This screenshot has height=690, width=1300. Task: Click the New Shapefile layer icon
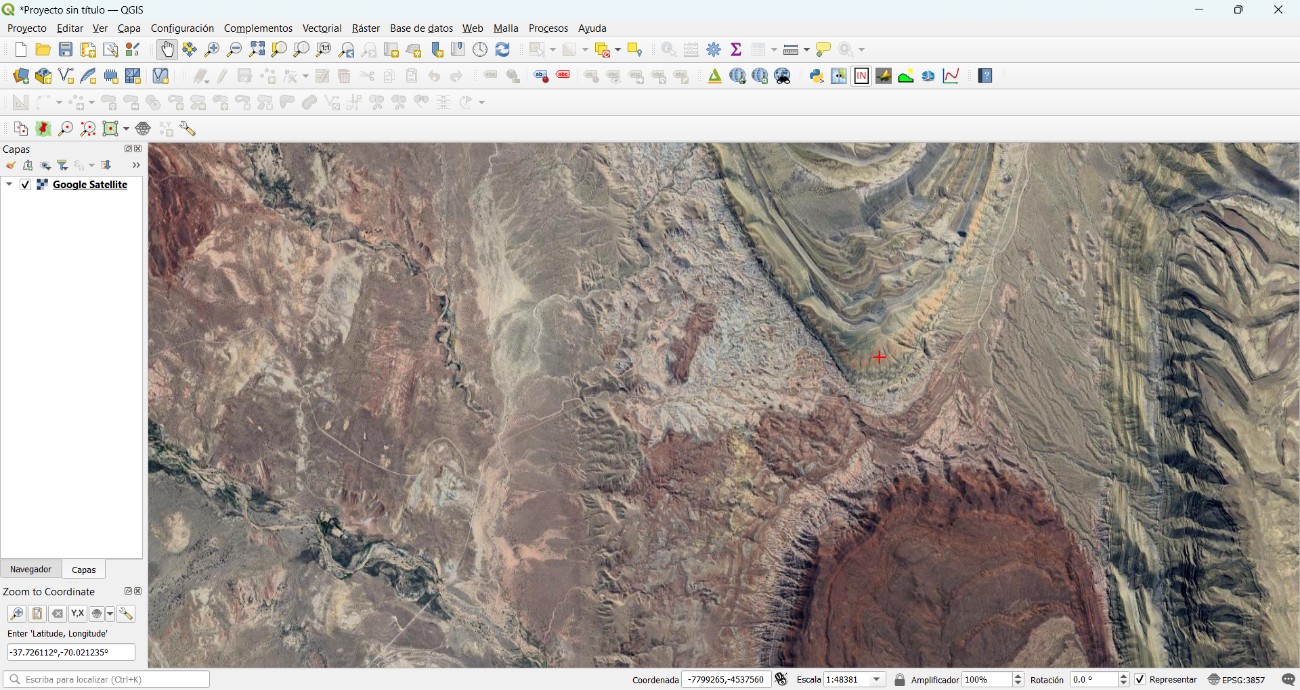(66, 76)
